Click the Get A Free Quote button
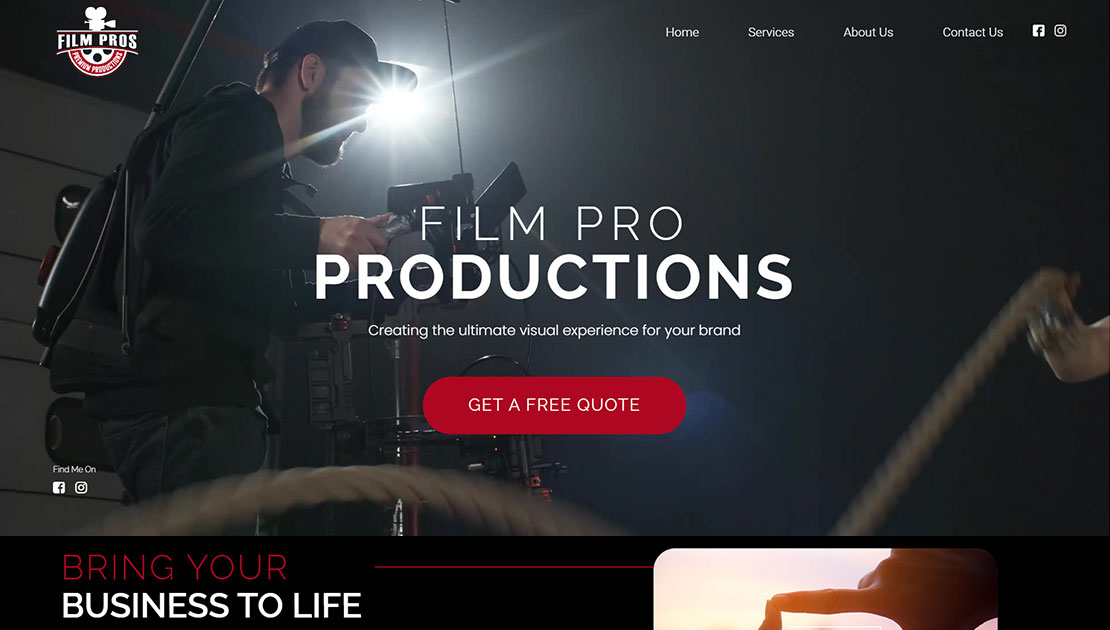 (x=554, y=405)
